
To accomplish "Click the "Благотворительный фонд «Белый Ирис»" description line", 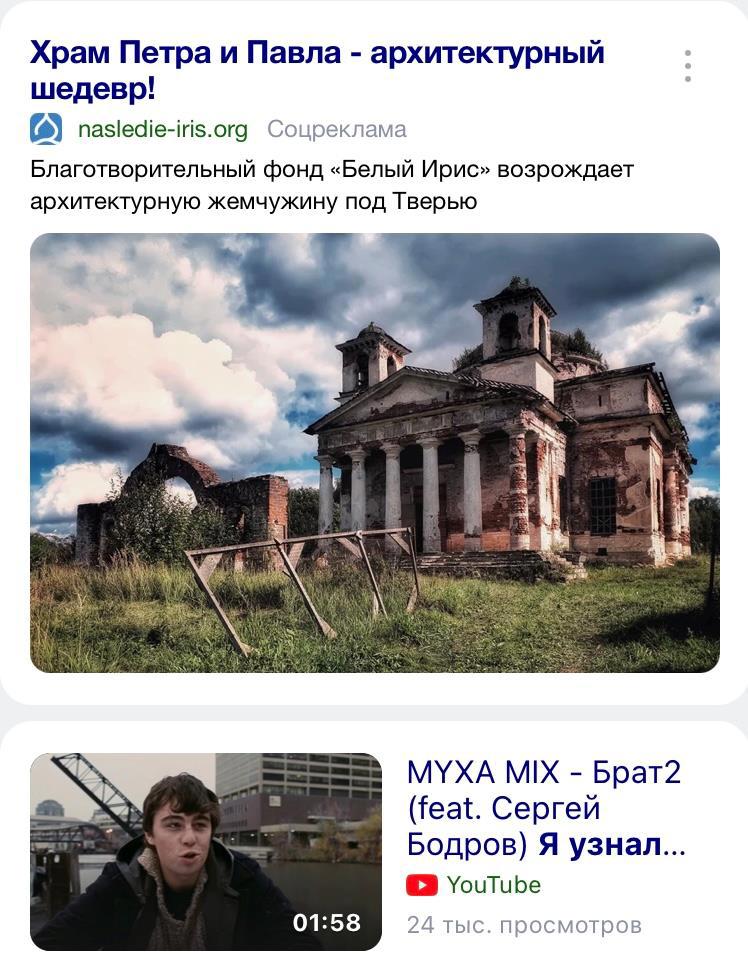I will tap(261, 169).
